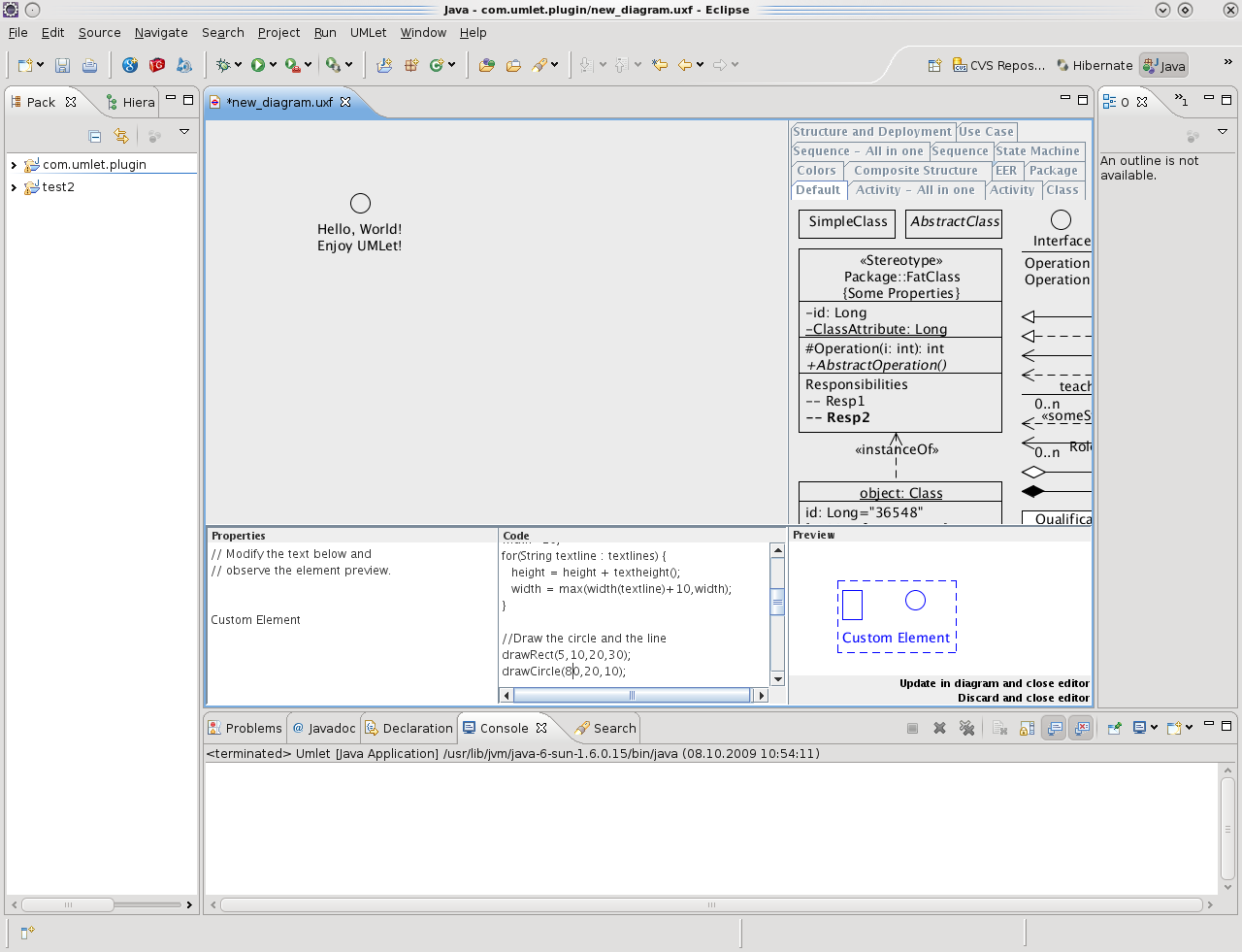1242x952 pixels.
Task: Click Remove All Terminated Launches icon
Action: 966,728
